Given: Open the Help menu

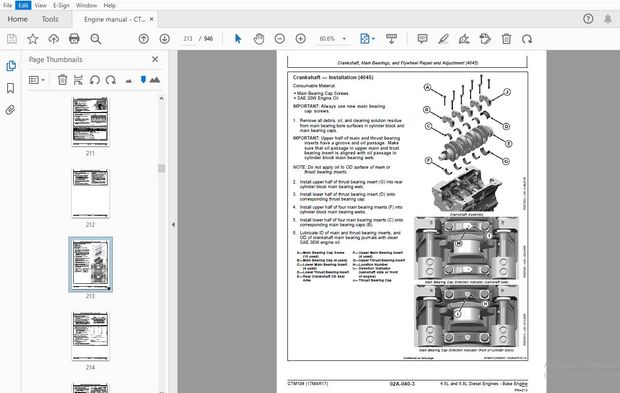Looking at the screenshot, I should click(110, 5).
